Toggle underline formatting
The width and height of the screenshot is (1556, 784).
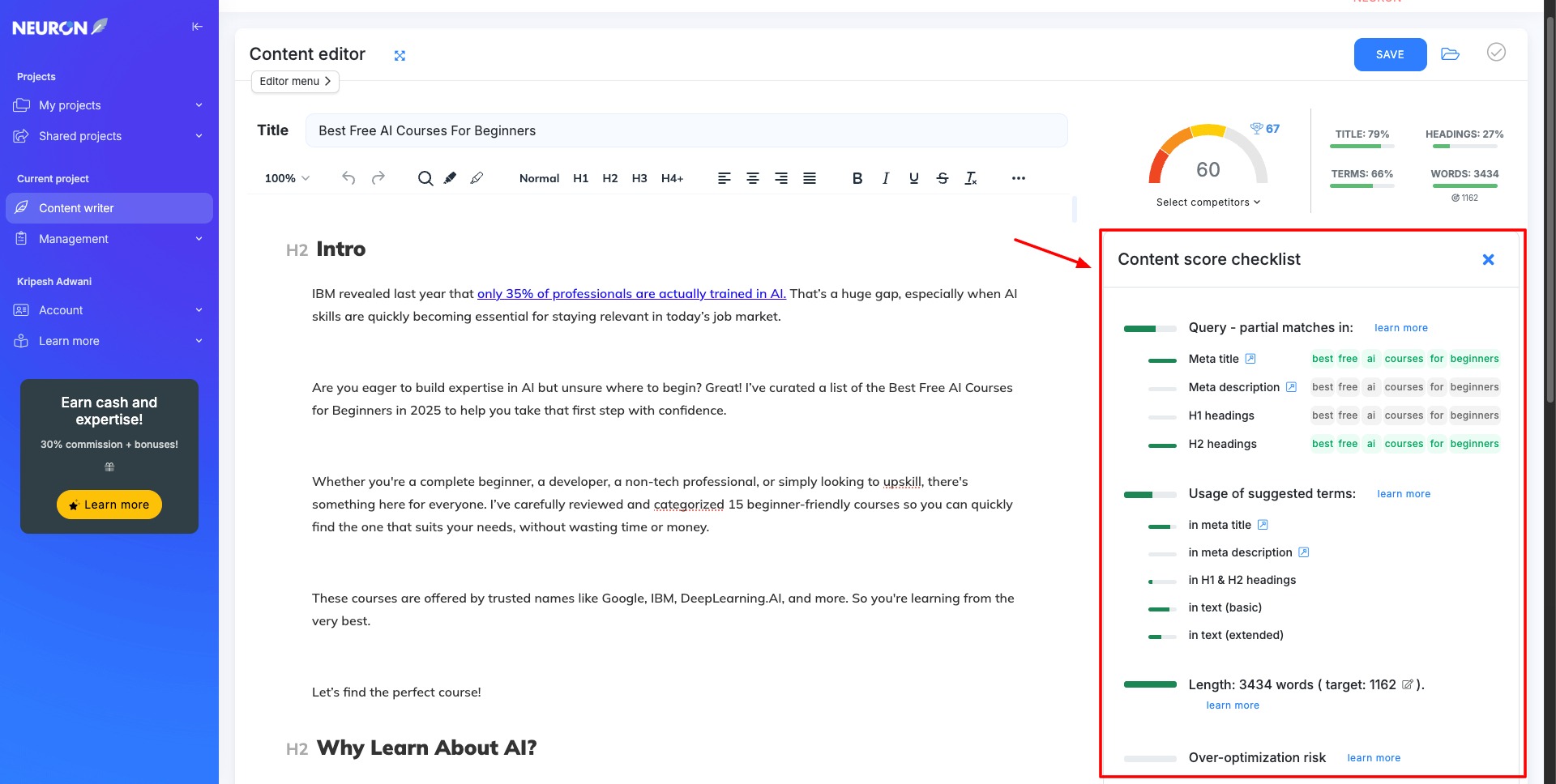tap(914, 178)
